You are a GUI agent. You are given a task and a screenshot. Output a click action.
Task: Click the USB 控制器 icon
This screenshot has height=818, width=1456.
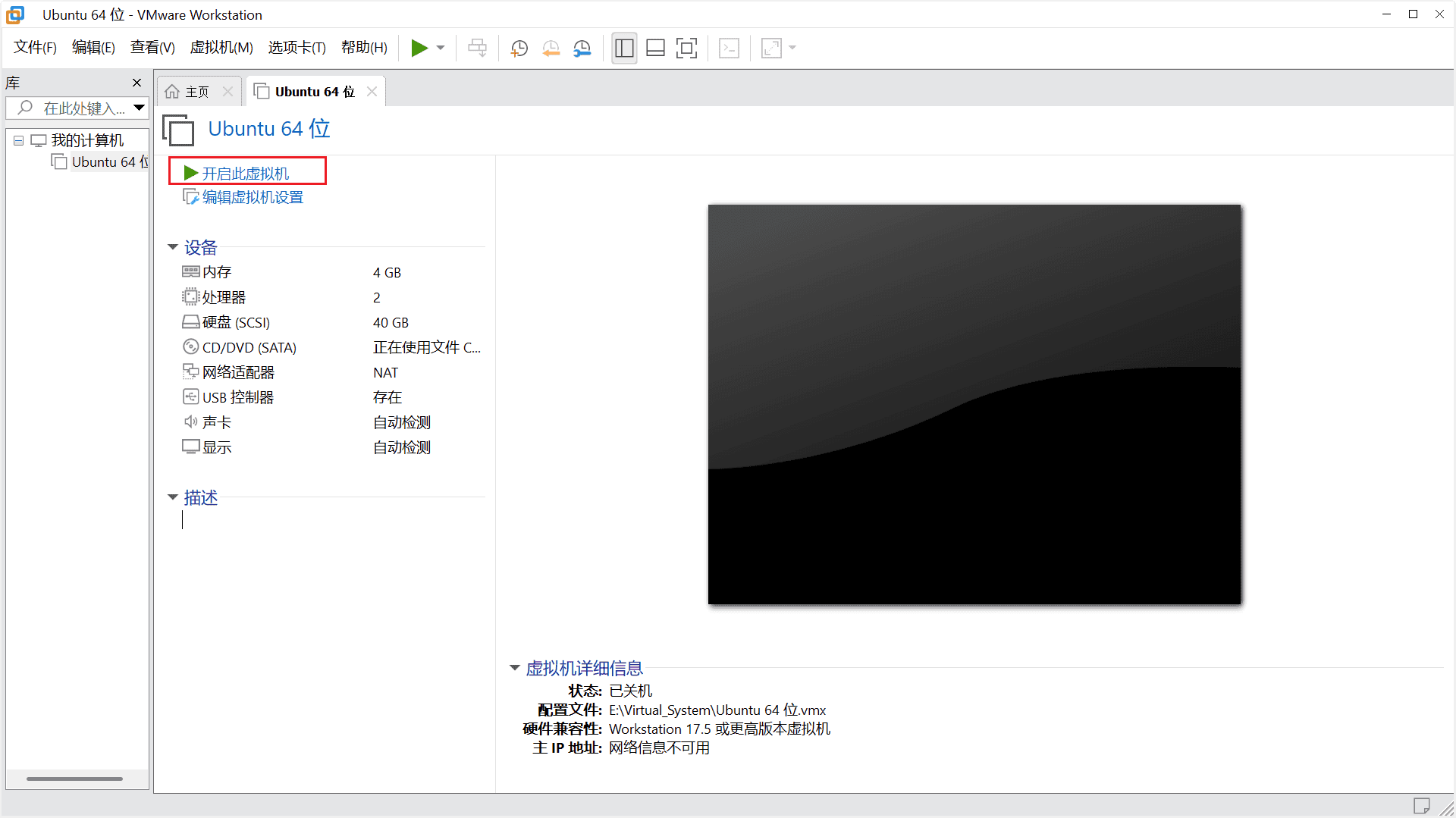click(x=190, y=396)
